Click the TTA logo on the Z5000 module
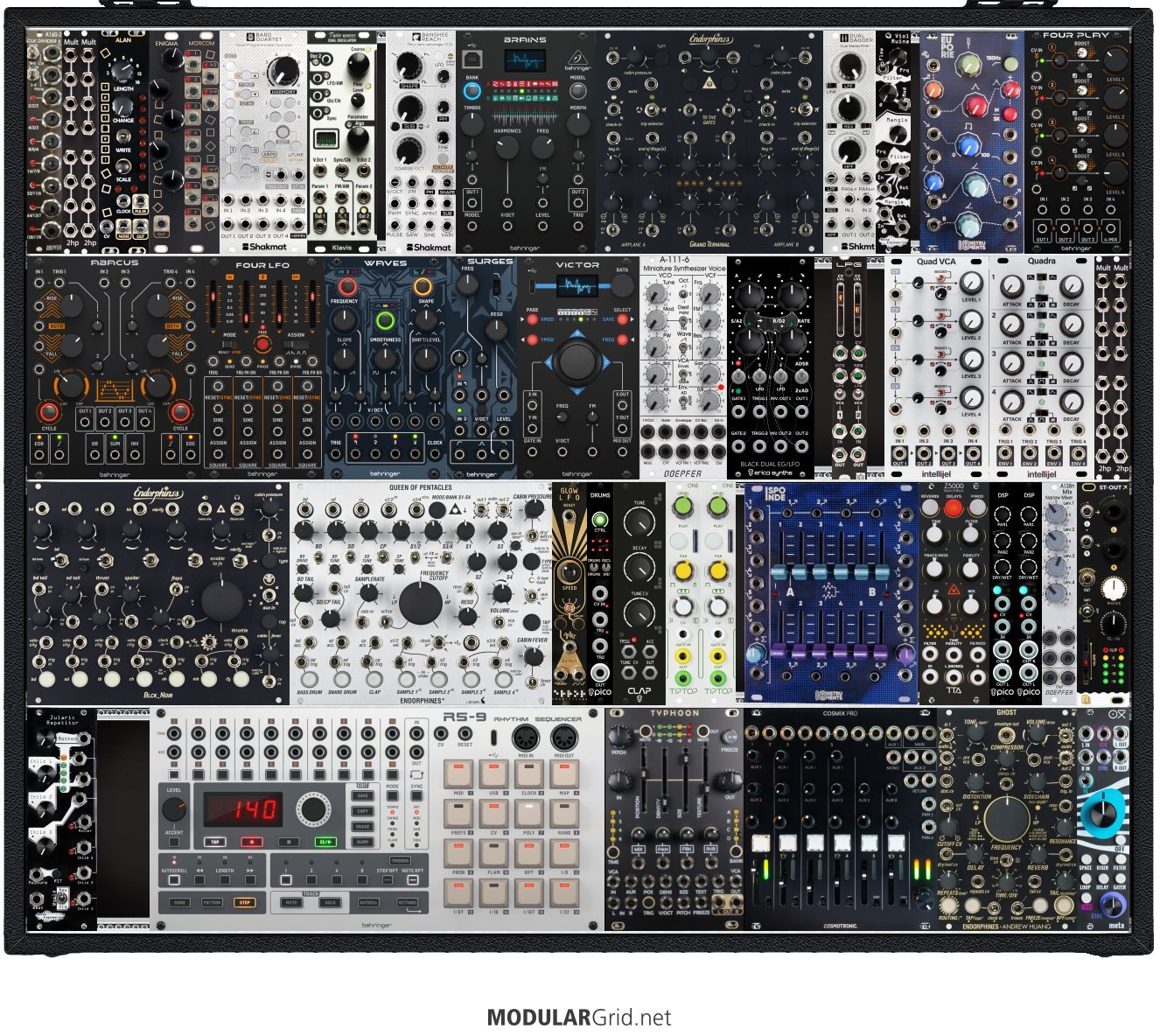The height and width of the screenshot is (1036, 1160). tap(954, 690)
